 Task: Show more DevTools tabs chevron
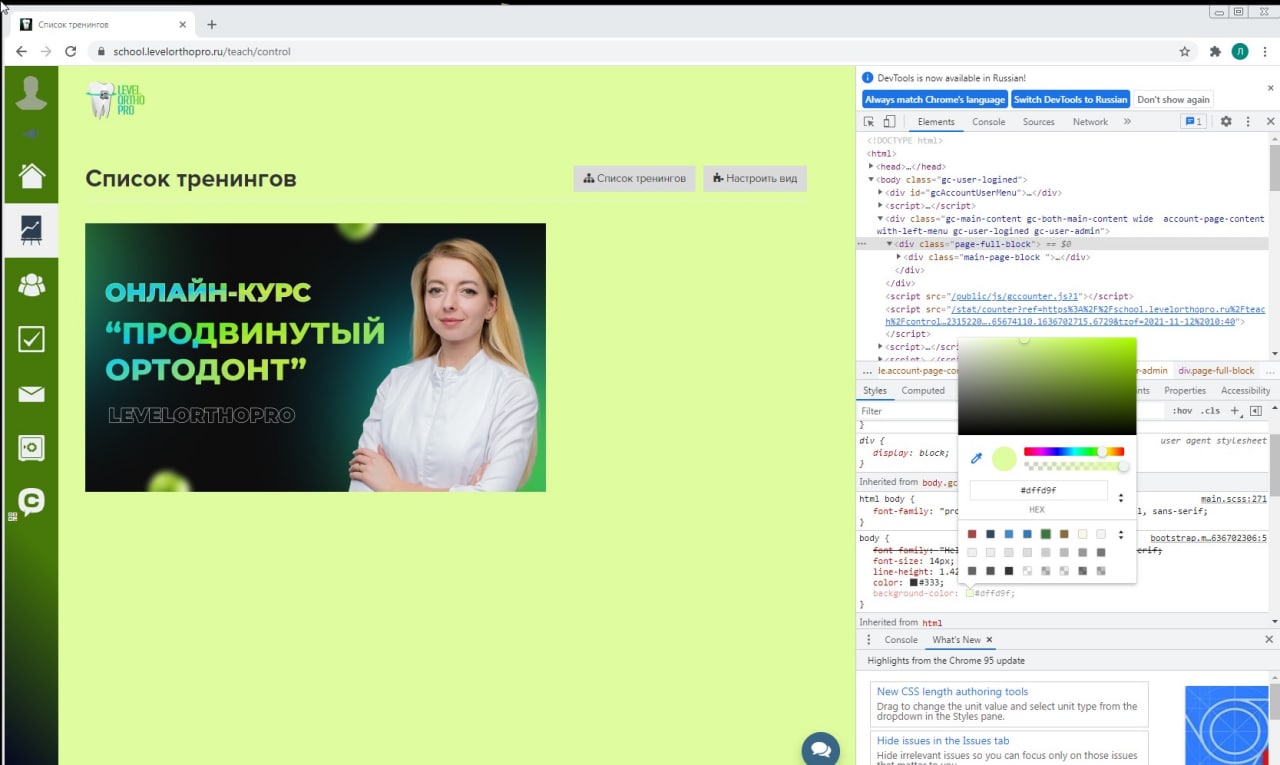pos(1127,121)
